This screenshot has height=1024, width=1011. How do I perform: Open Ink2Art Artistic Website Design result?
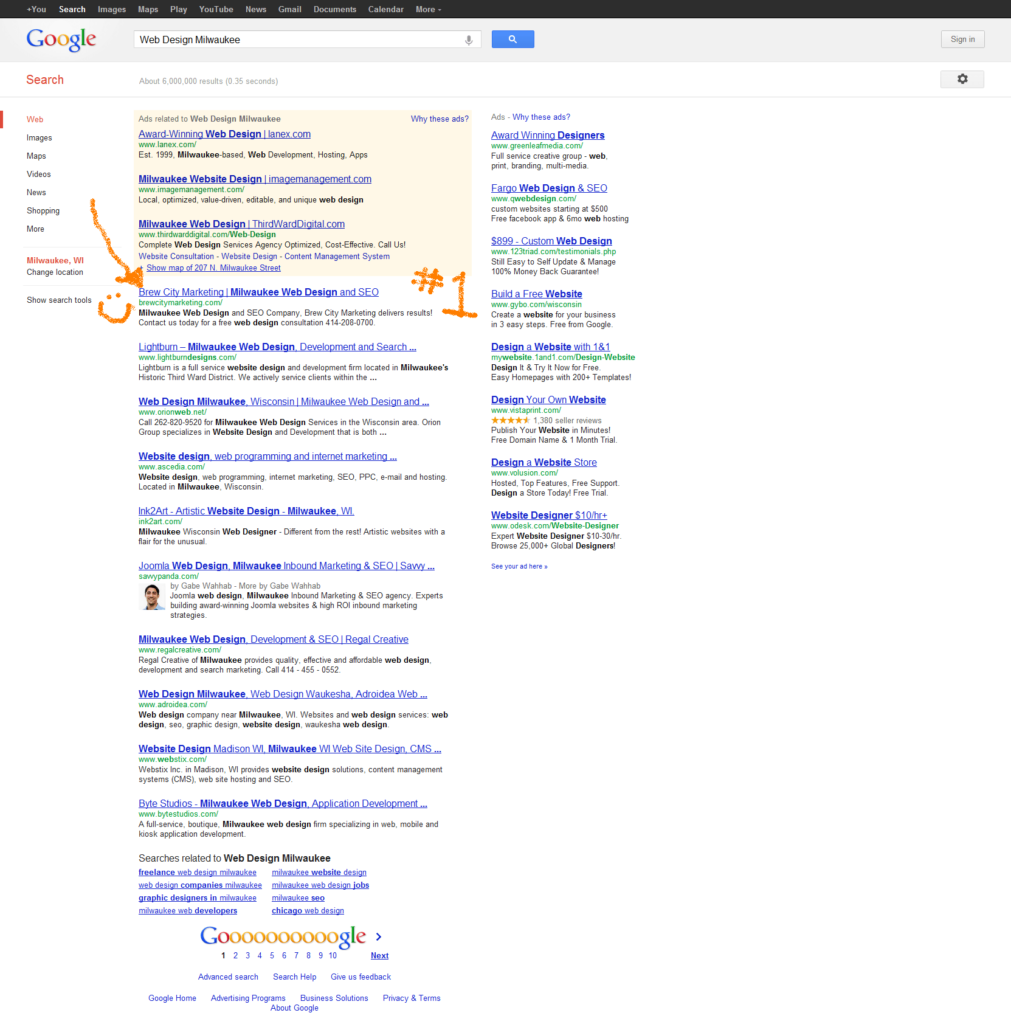pos(246,511)
